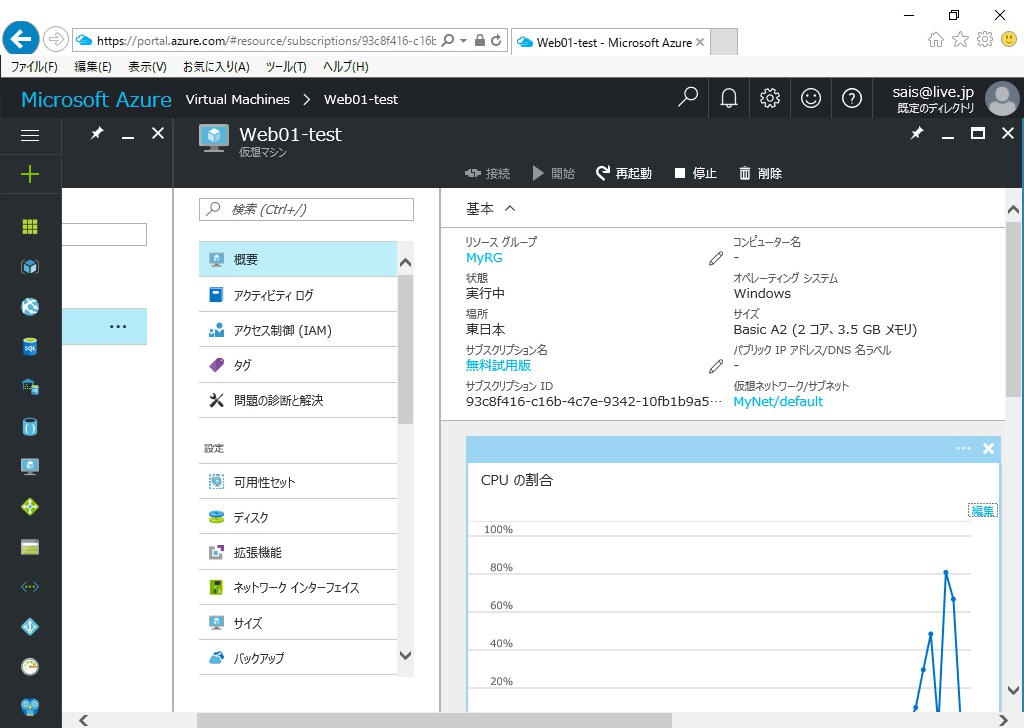Viewport: 1024px width, 728px height.
Task: Click the green plus New resource icon
Action: pyautogui.click(x=30, y=174)
